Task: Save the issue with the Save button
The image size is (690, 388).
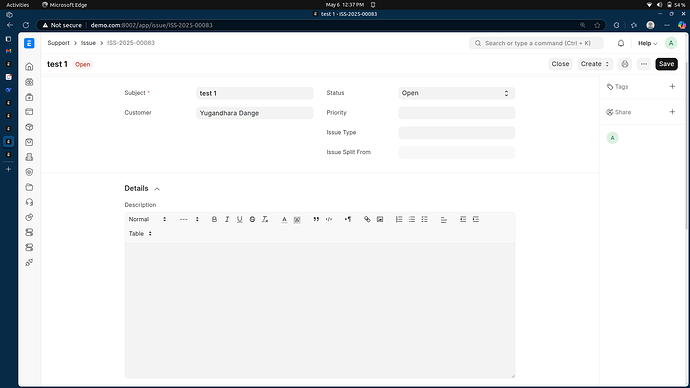Action: (666, 64)
